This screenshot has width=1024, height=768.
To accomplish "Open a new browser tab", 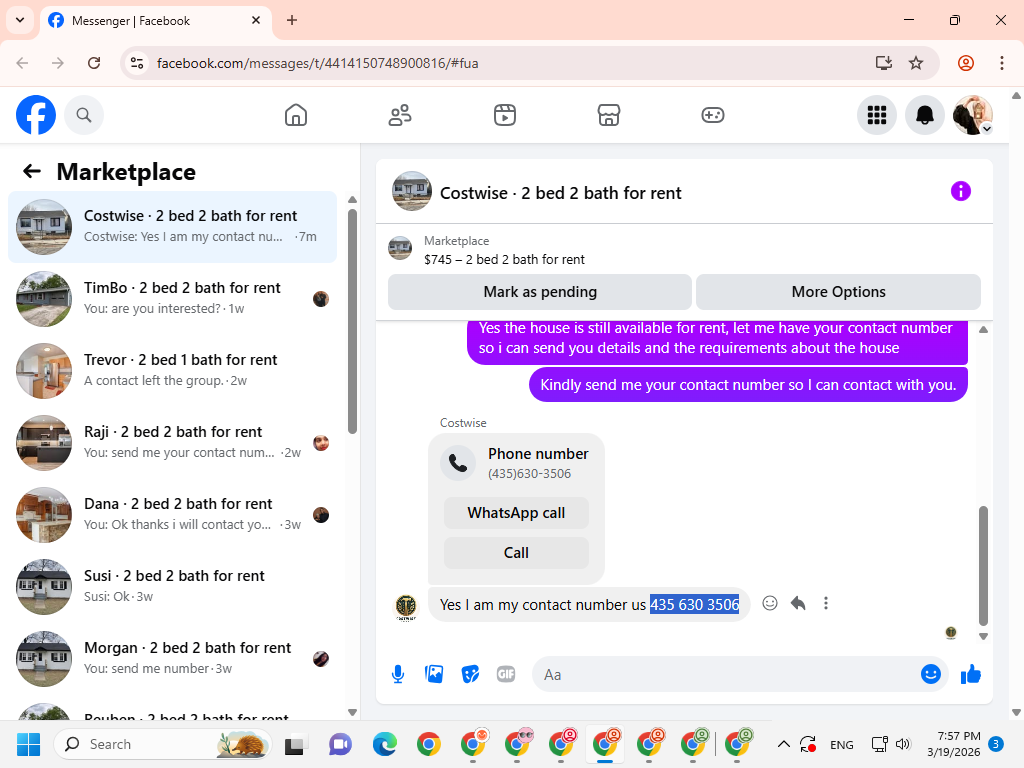I will (292, 20).
